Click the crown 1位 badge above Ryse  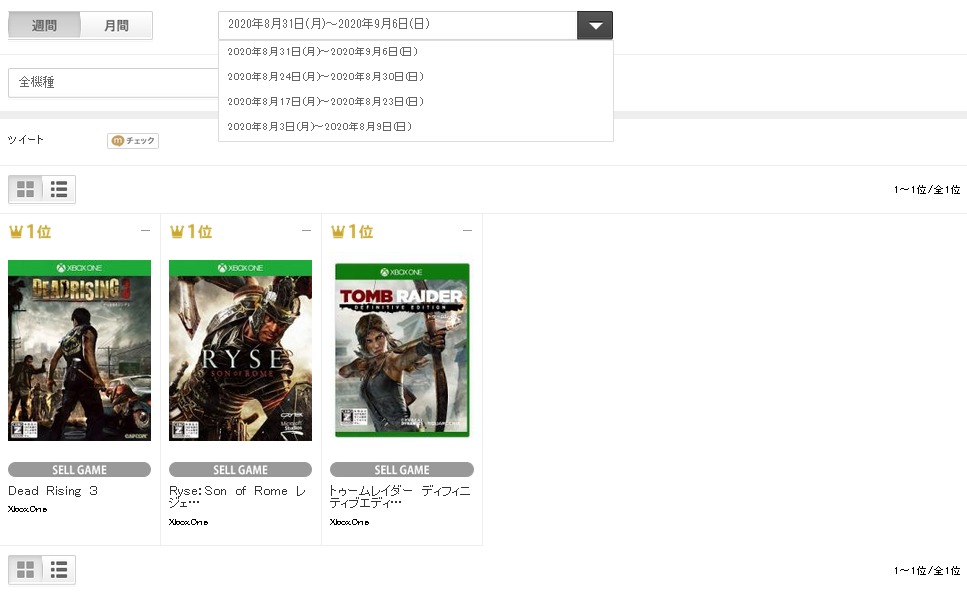coord(191,232)
